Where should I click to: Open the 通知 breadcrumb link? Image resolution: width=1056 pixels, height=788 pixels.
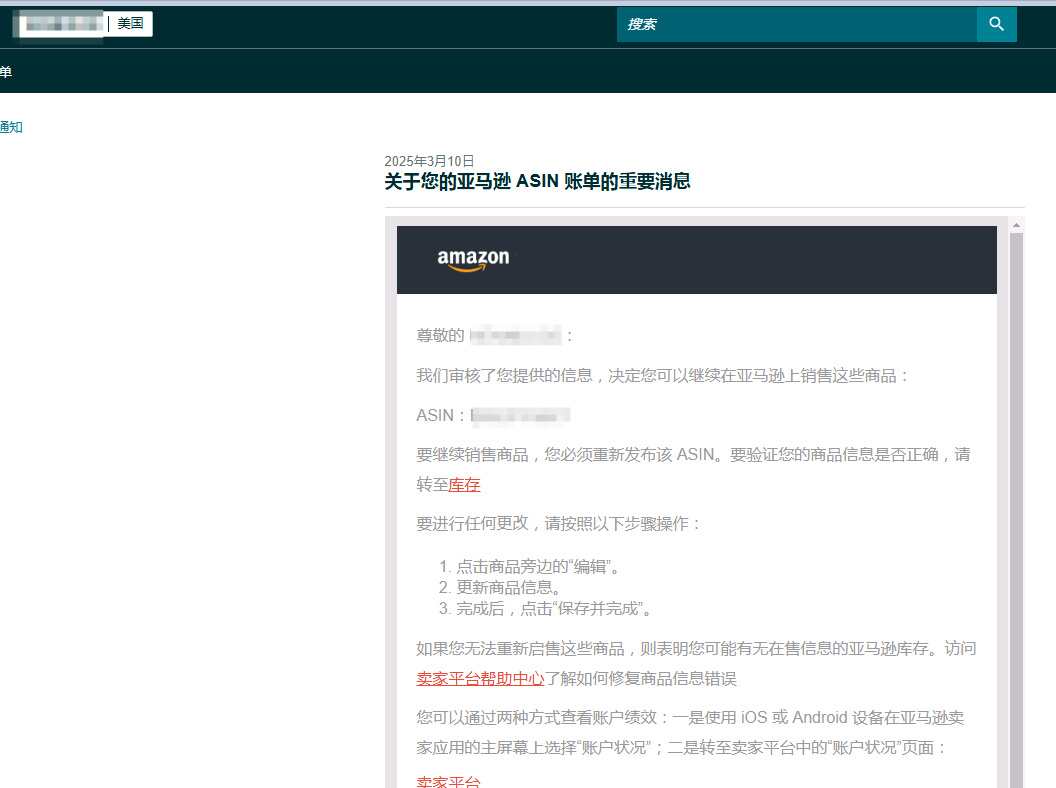point(11,127)
